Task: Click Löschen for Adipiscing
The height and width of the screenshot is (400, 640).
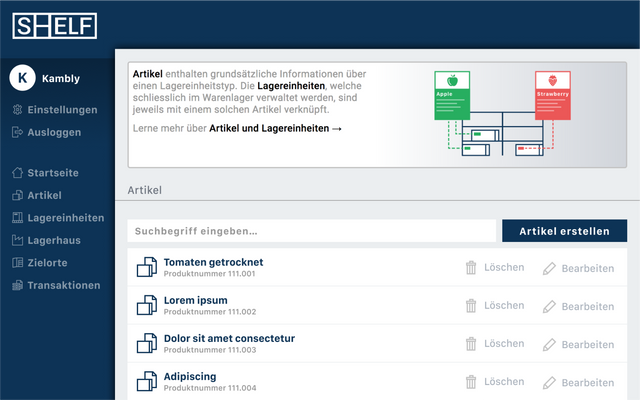Action: coord(504,382)
